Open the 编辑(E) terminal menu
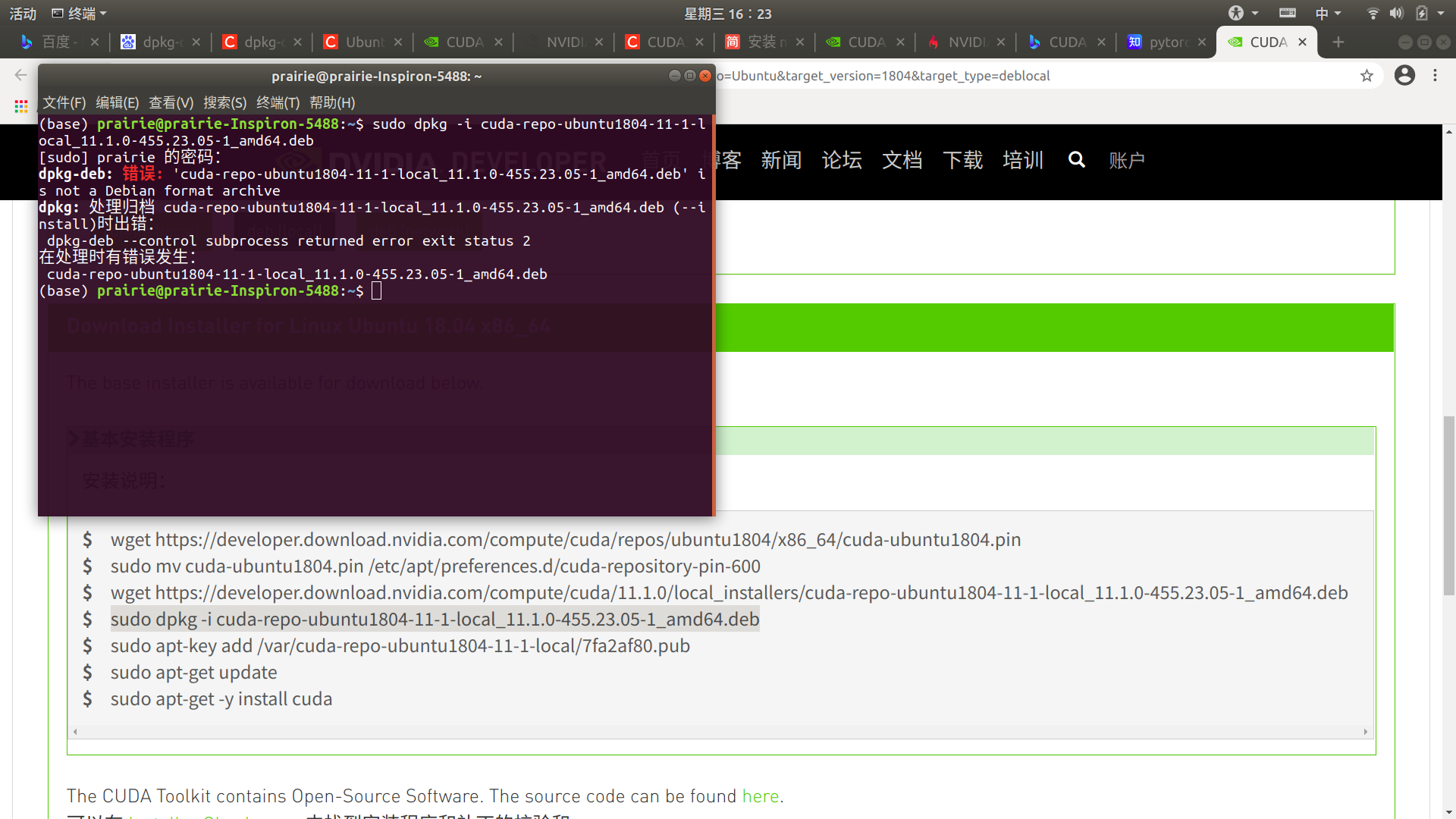This screenshot has height=819, width=1456. (117, 102)
